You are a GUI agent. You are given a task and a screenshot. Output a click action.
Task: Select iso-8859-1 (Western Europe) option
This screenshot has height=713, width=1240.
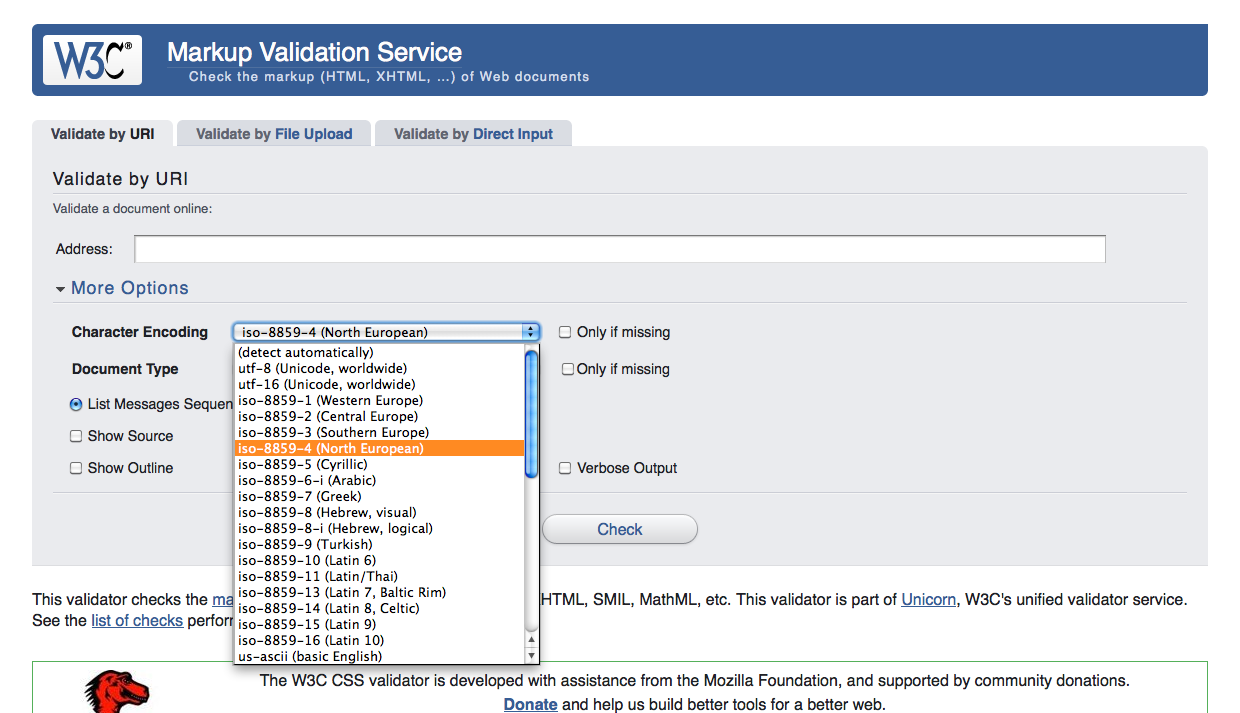click(x=379, y=400)
